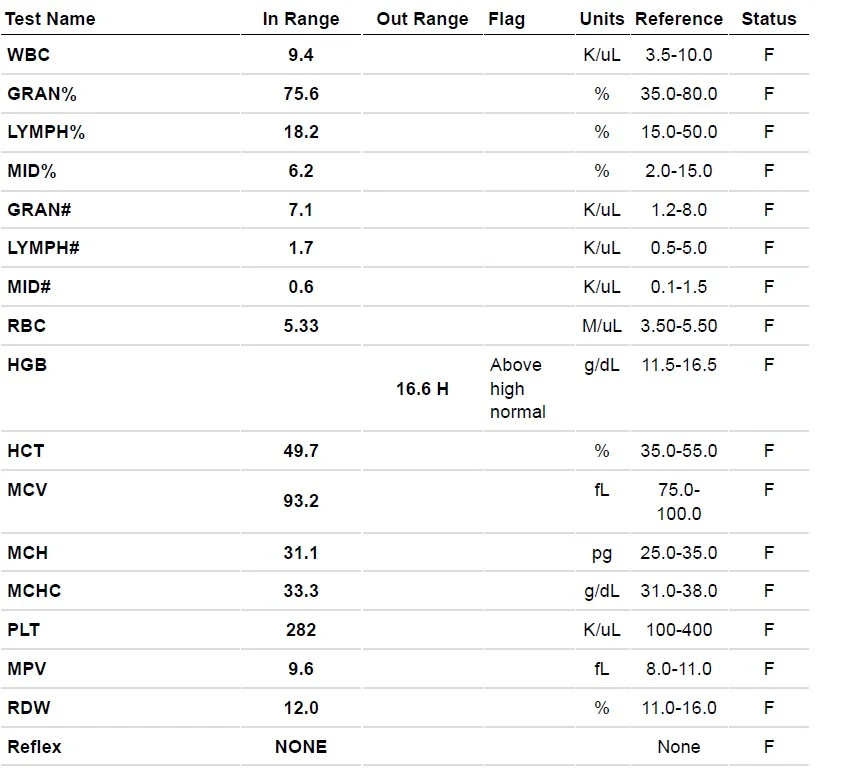Click the RBC reference range 3.50-5.50

coord(679,326)
